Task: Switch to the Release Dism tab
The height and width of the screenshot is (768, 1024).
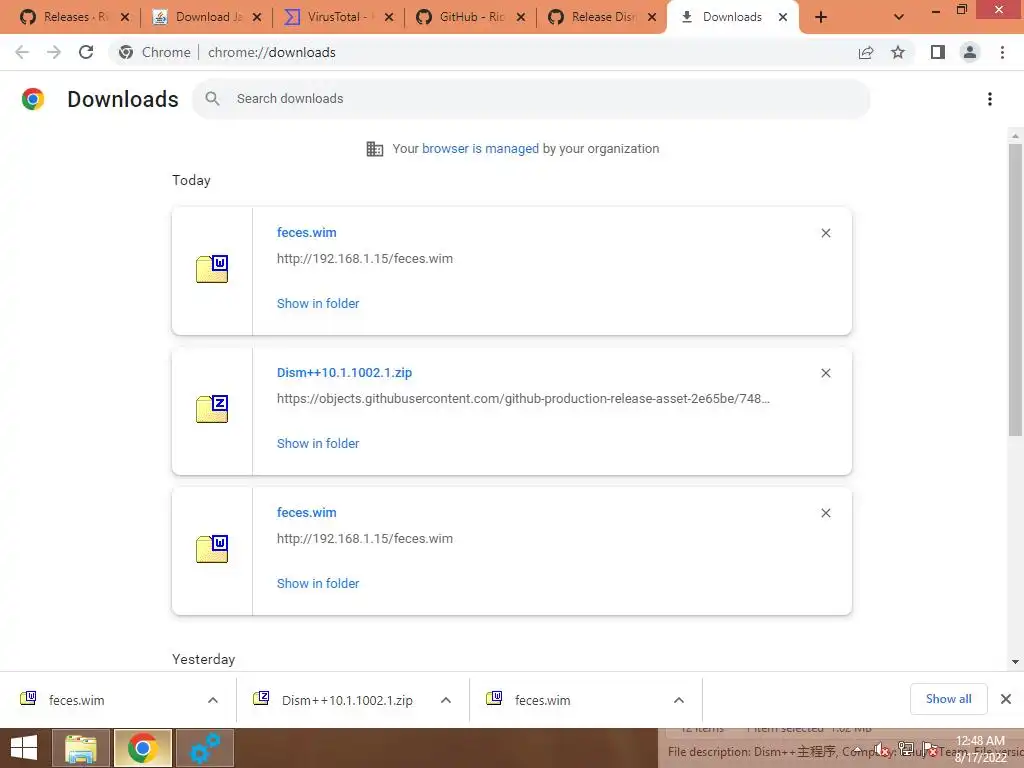Action: pyautogui.click(x=591, y=17)
